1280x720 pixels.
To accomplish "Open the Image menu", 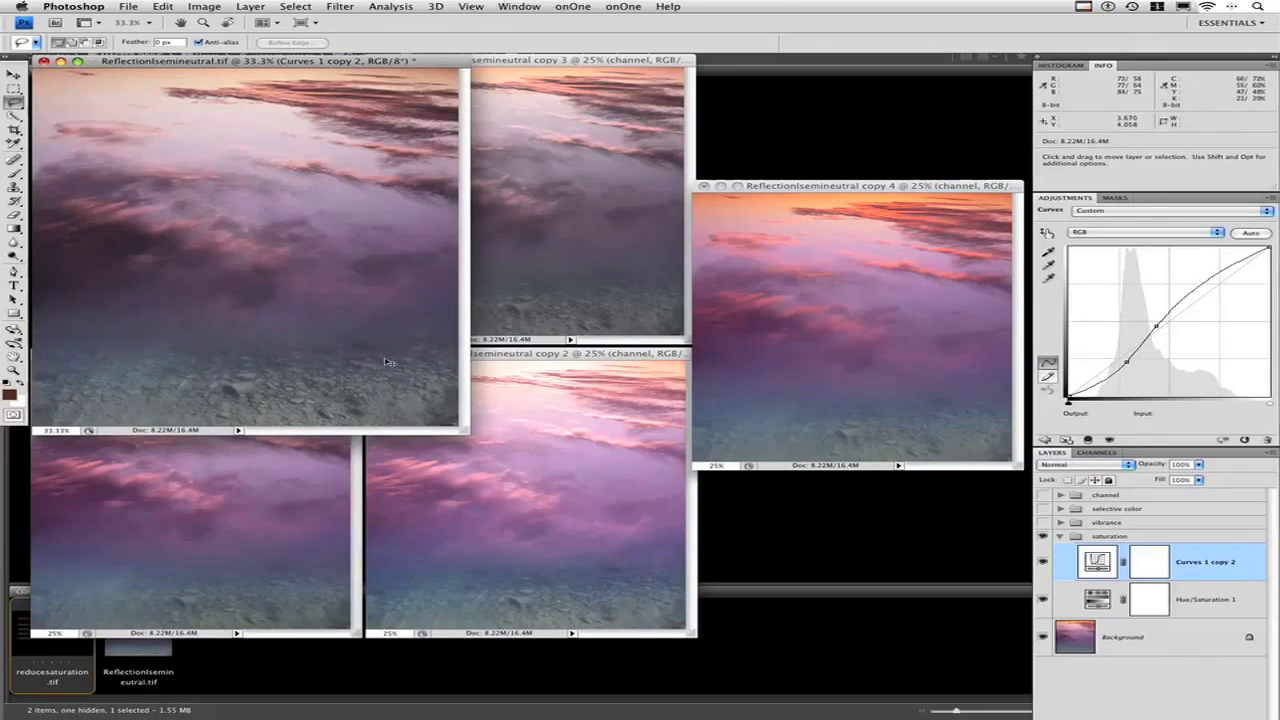I will (x=204, y=6).
